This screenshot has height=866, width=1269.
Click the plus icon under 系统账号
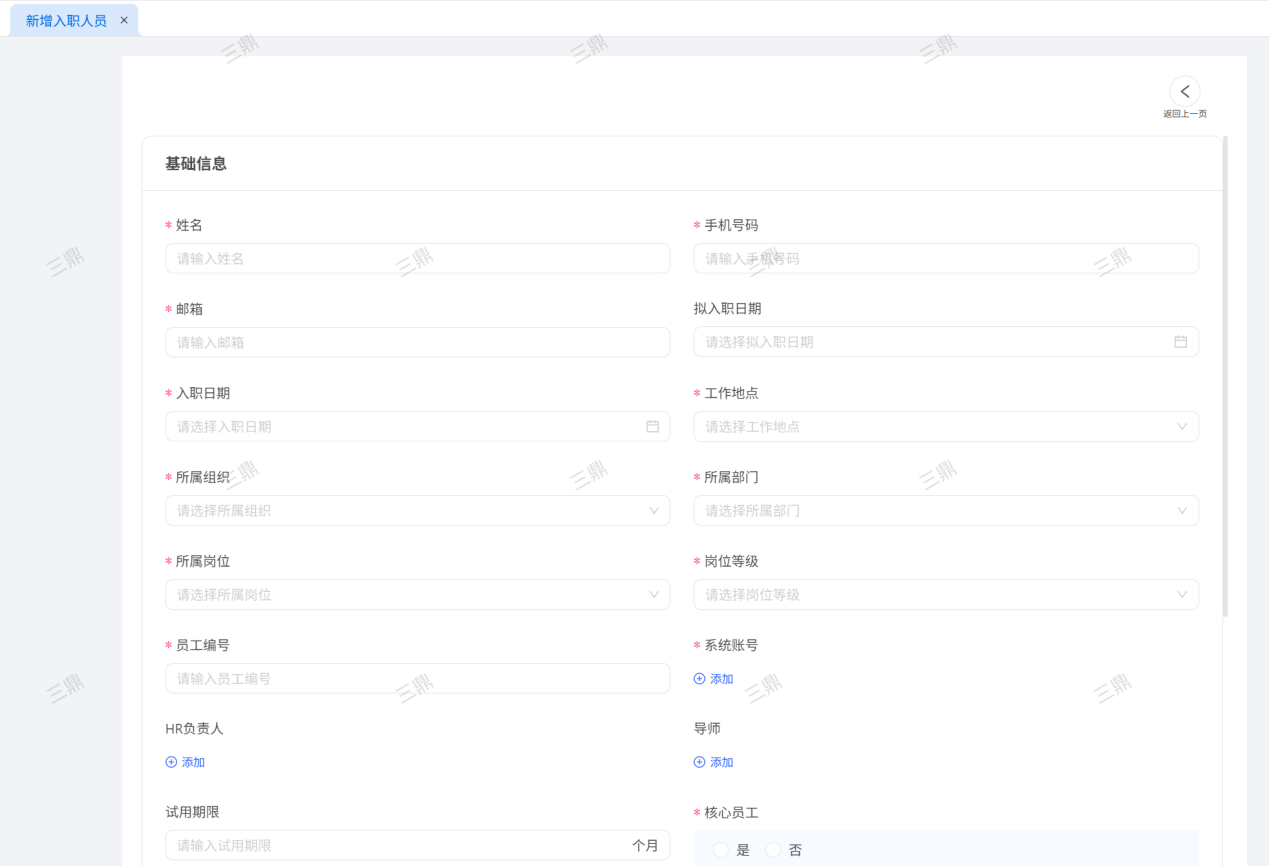[x=699, y=679]
